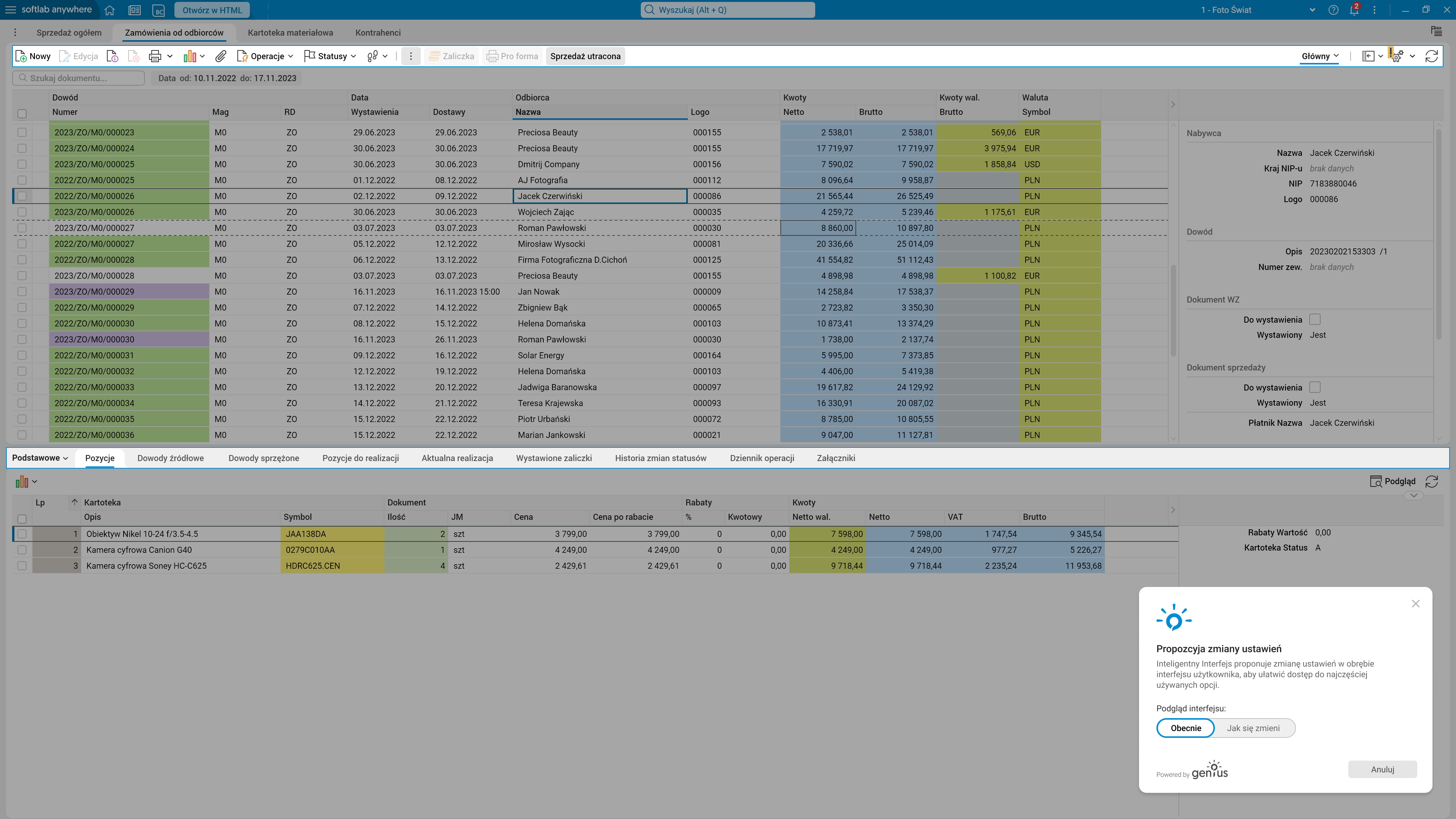Select Jak się zmieni preview toggle
Screen dimensions: 1456x819
1253,728
